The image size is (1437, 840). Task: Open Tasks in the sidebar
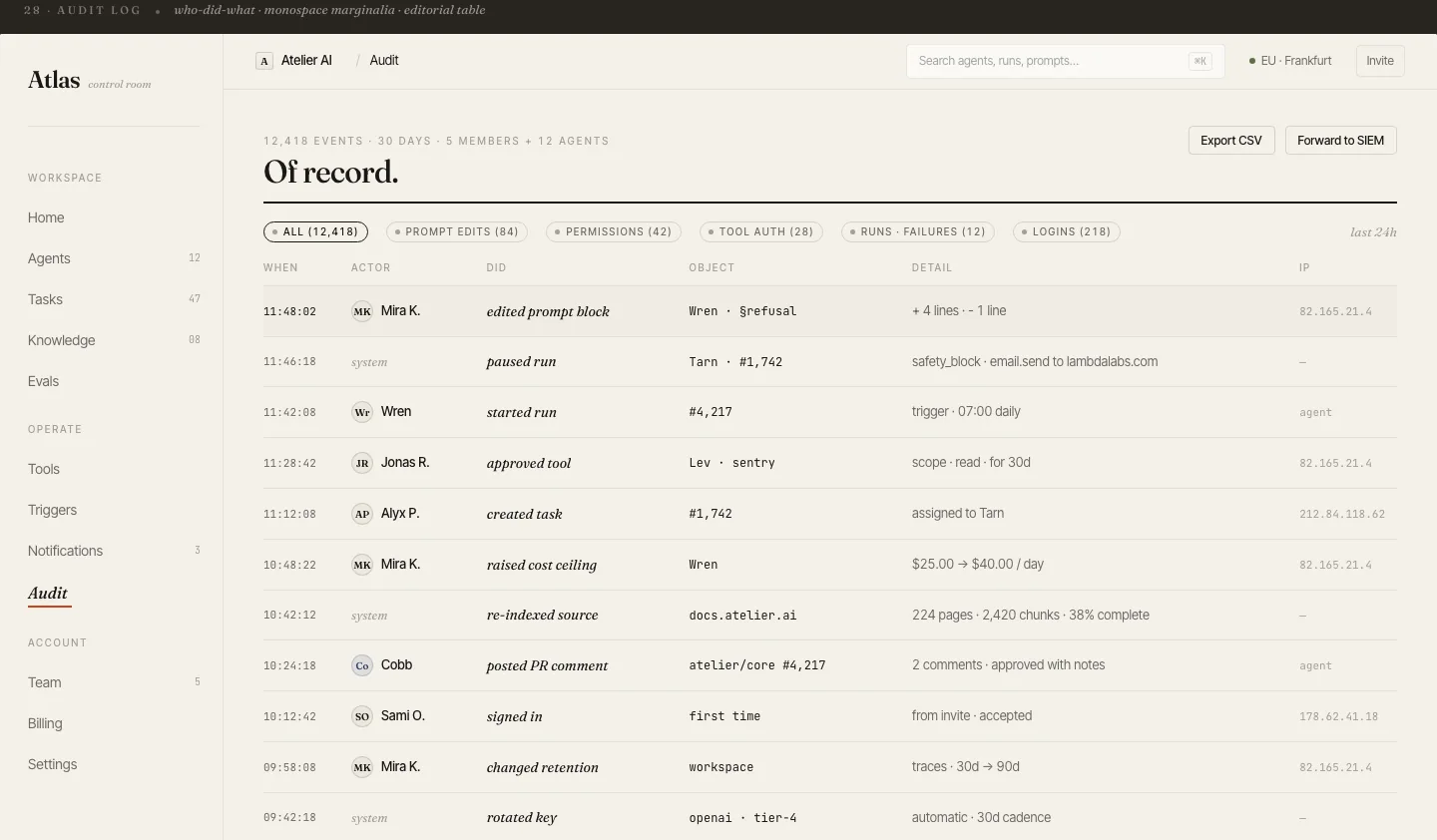pyautogui.click(x=114, y=299)
